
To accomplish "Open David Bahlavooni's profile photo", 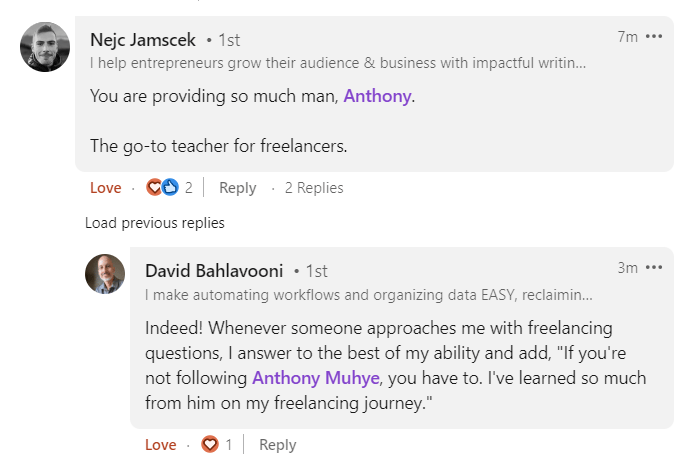I will (105, 274).
